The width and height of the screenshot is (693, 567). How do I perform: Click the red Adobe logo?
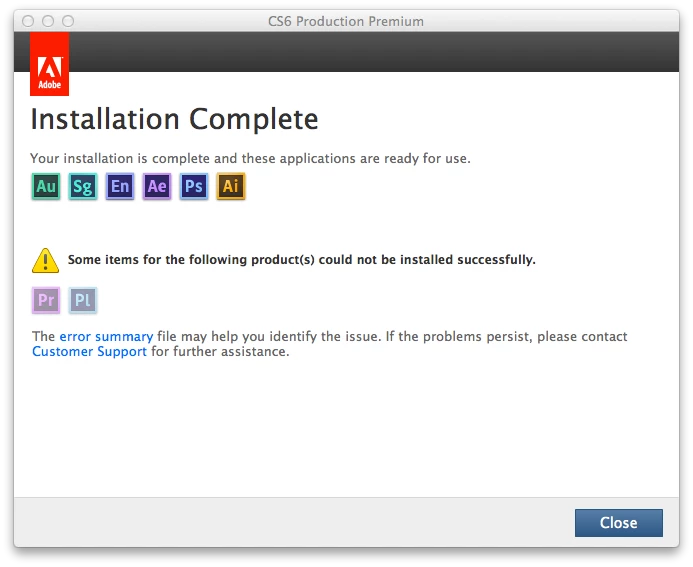click(x=50, y=64)
